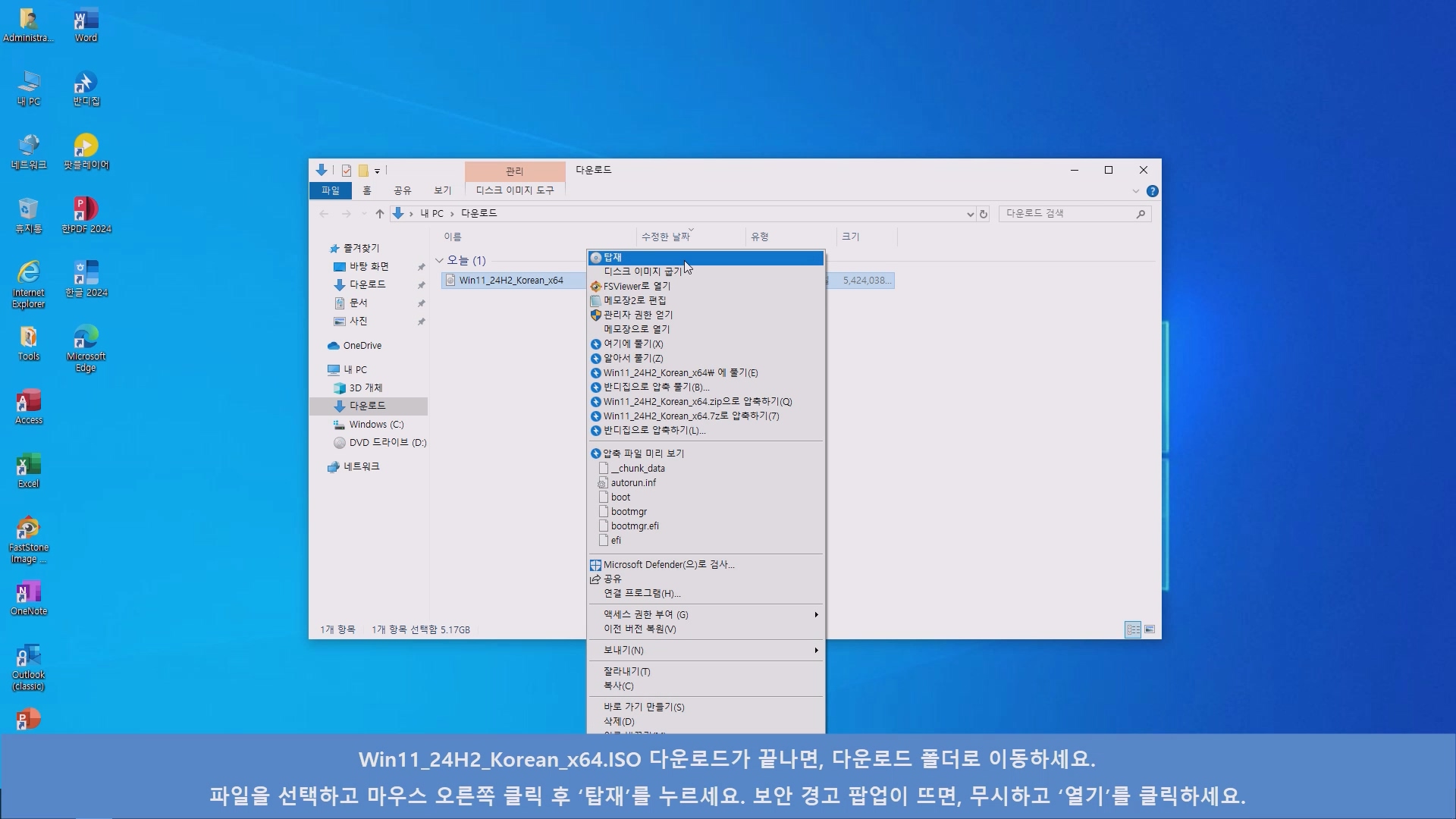Switch to large icons view in the status bar
Screen dimensions: 1456x819
1150,629
